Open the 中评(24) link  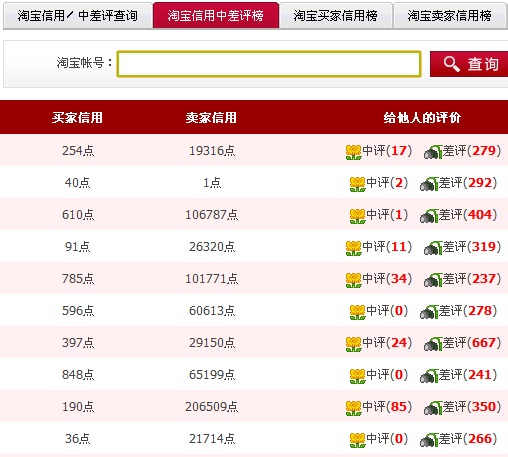click(387, 343)
